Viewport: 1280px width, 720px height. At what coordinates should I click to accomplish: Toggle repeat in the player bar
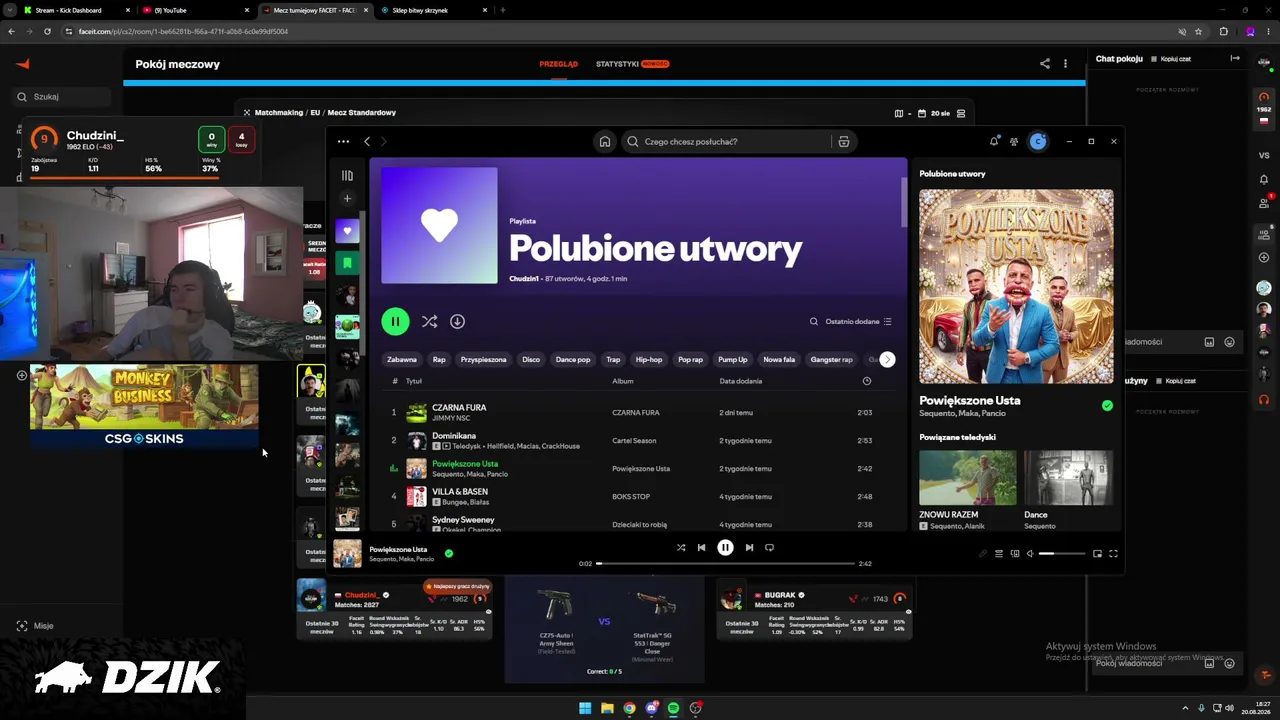coord(769,548)
